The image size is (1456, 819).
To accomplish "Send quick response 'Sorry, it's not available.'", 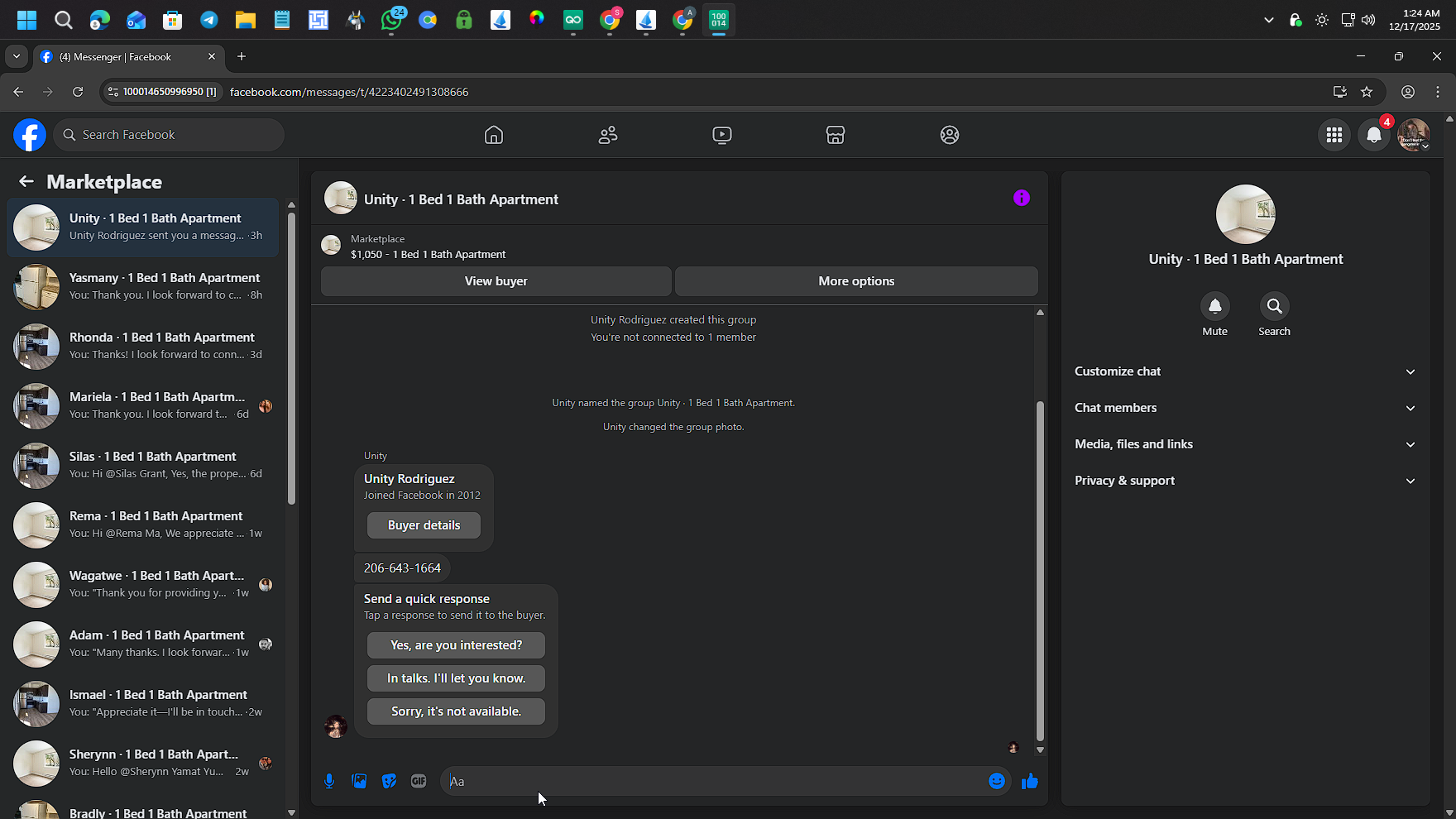I will click(x=456, y=711).
